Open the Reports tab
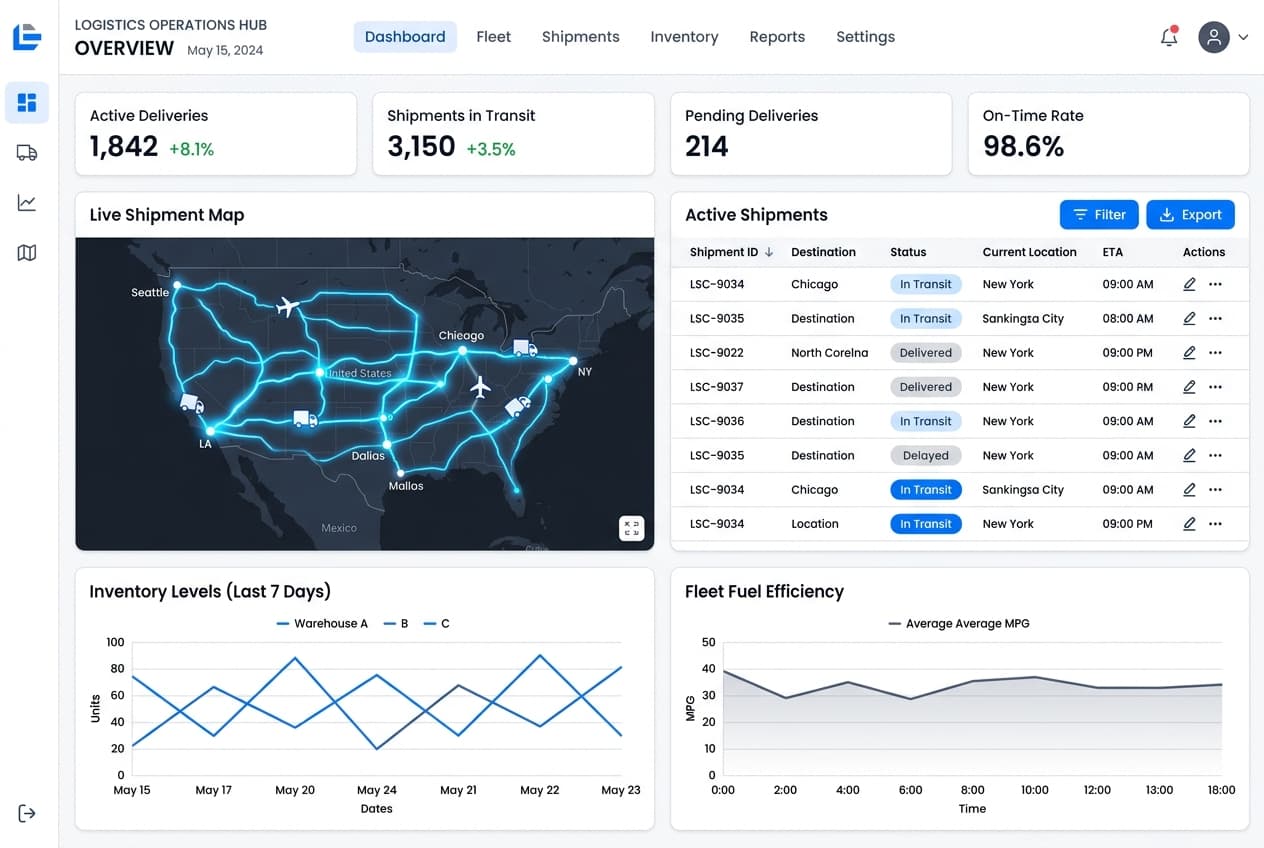This screenshot has width=1264, height=848. tap(777, 37)
